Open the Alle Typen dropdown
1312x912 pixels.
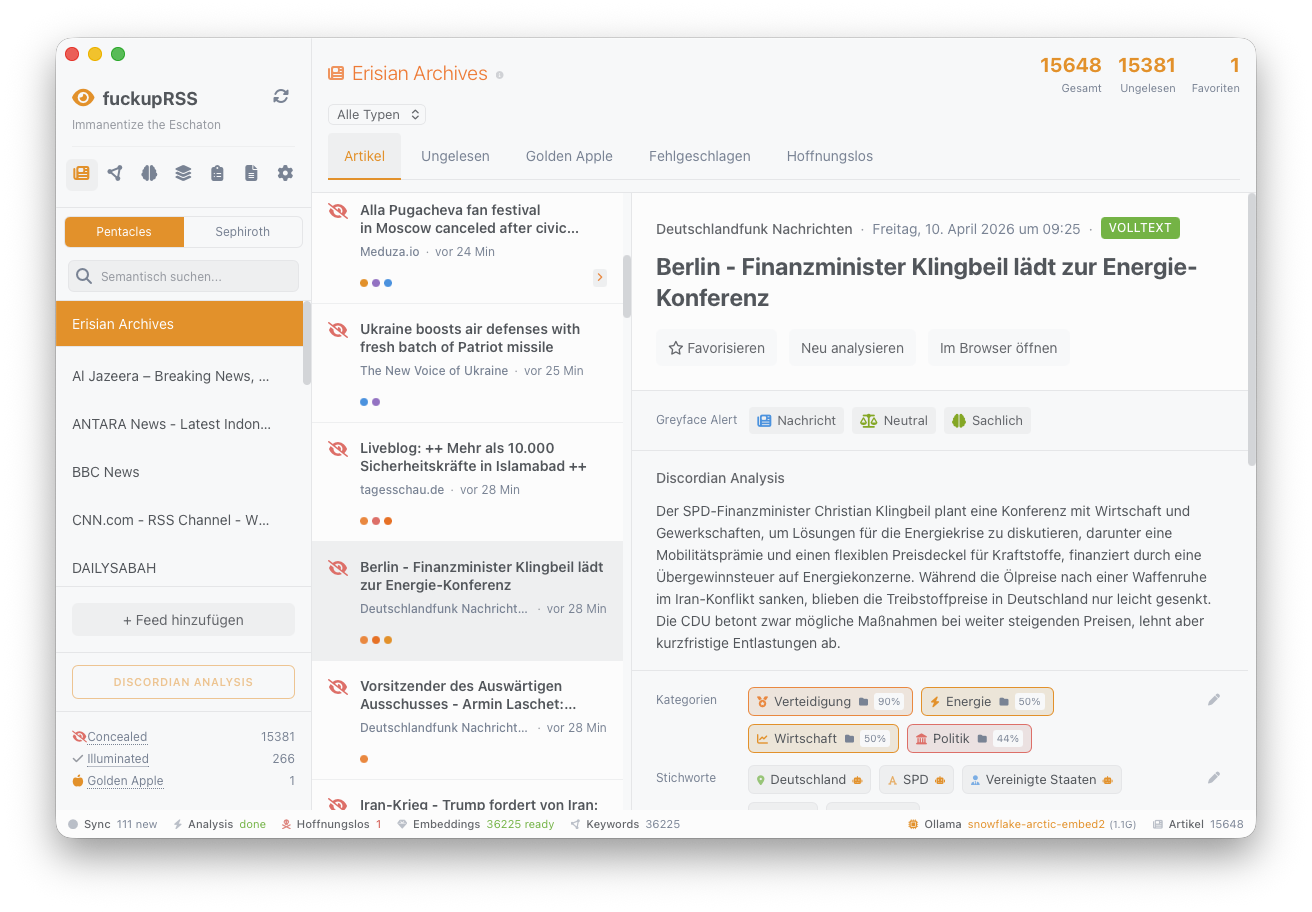pos(377,114)
